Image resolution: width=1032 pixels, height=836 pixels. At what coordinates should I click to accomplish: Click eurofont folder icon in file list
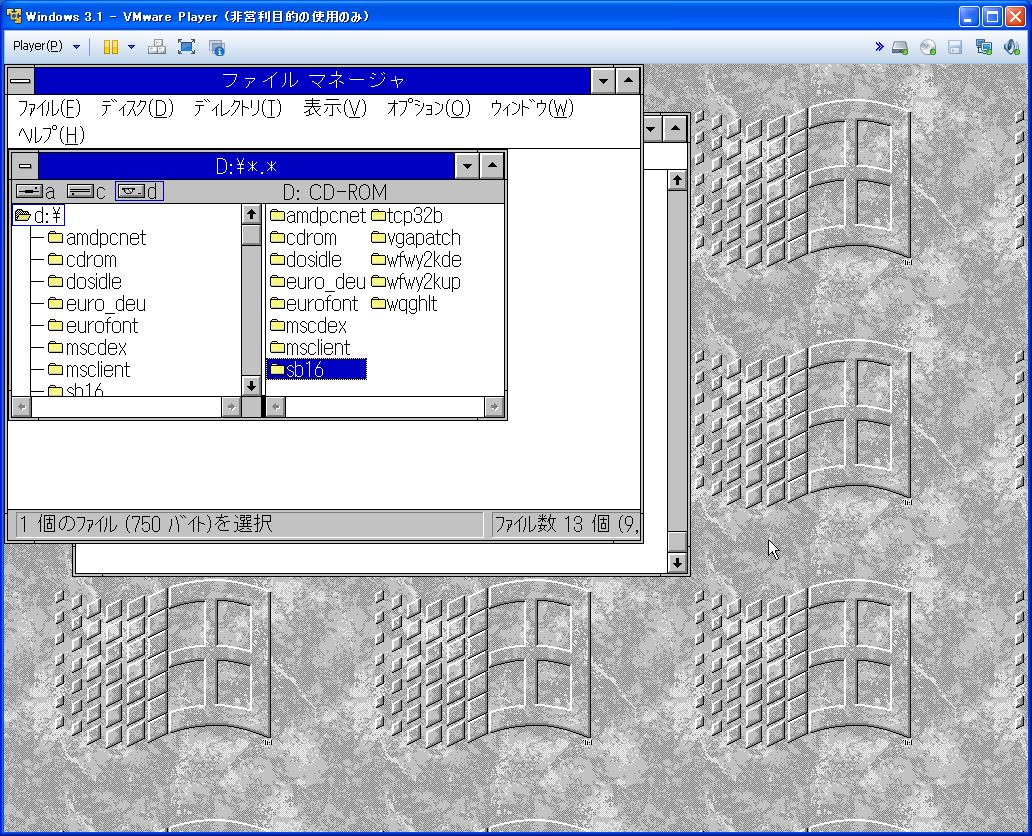[277, 303]
